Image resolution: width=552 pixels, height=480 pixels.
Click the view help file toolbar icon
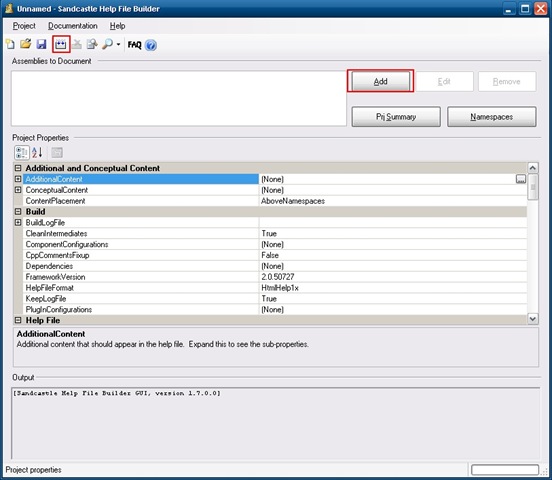[x=92, y=44]
